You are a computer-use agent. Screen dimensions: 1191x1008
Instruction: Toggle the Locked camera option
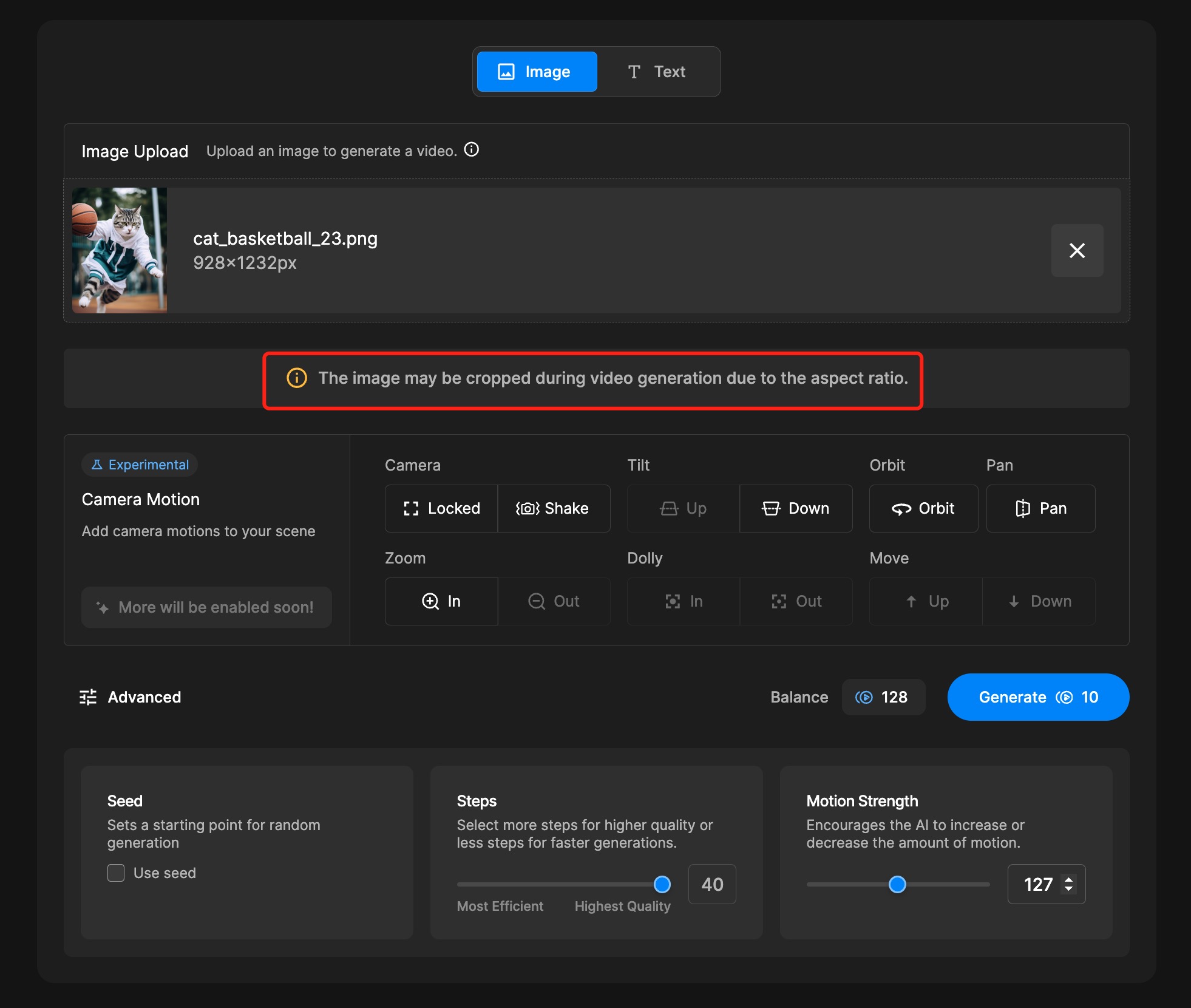(441, 508)
